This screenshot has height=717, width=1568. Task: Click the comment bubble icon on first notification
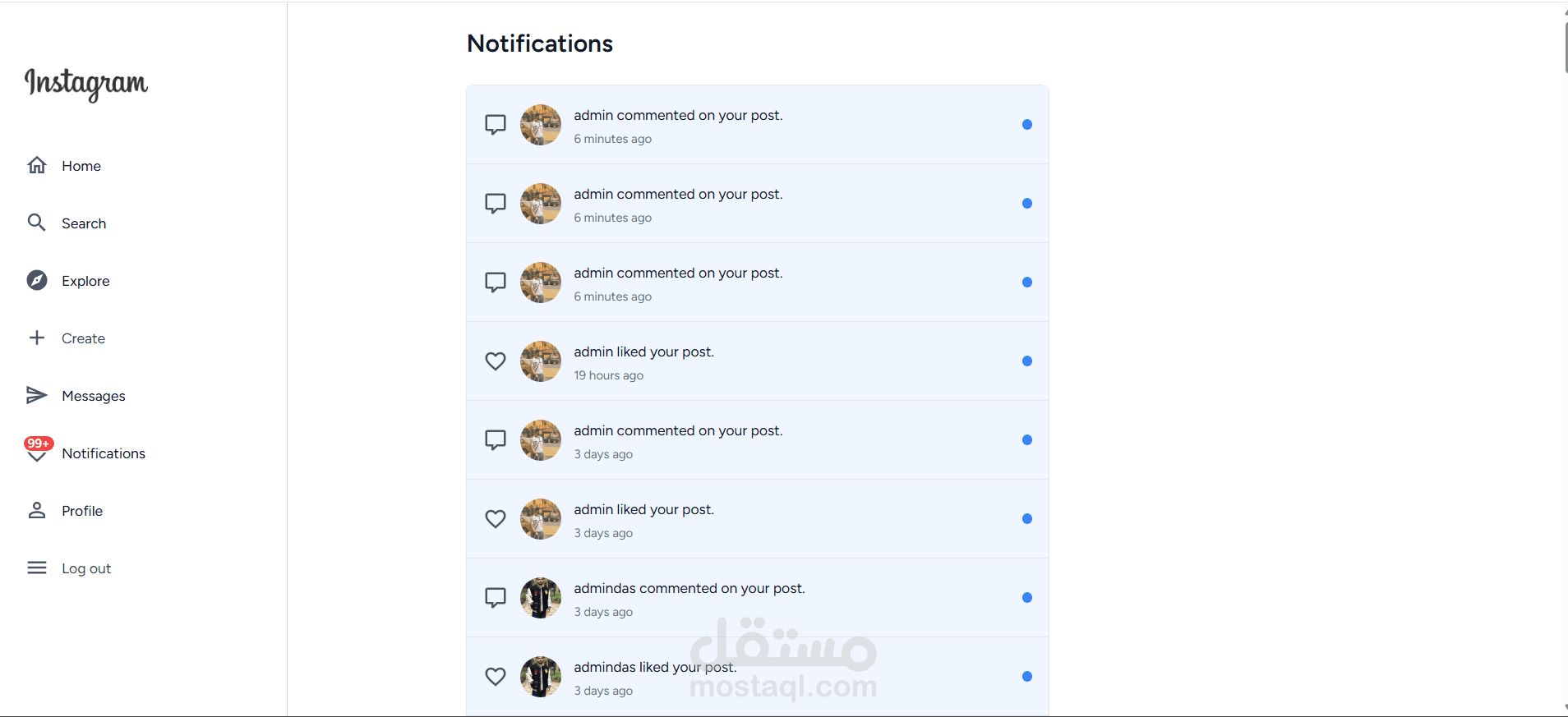(x=496, y=125)
